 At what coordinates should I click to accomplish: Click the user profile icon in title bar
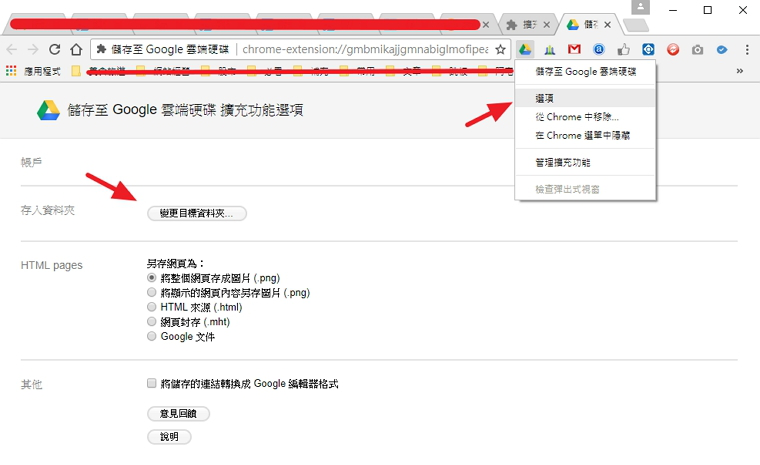(x=640, y=7)
